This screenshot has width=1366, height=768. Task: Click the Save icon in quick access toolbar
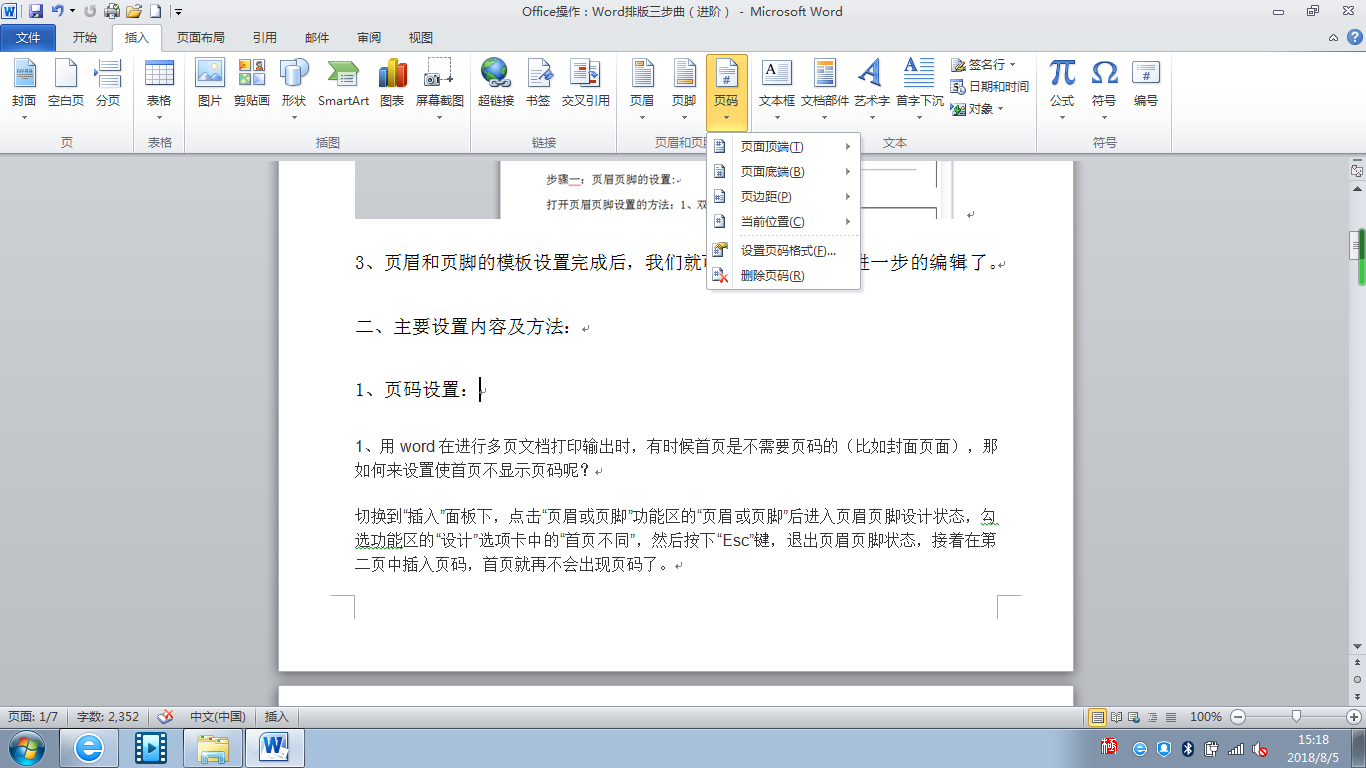pyautogui.click(x=36, y=12)
